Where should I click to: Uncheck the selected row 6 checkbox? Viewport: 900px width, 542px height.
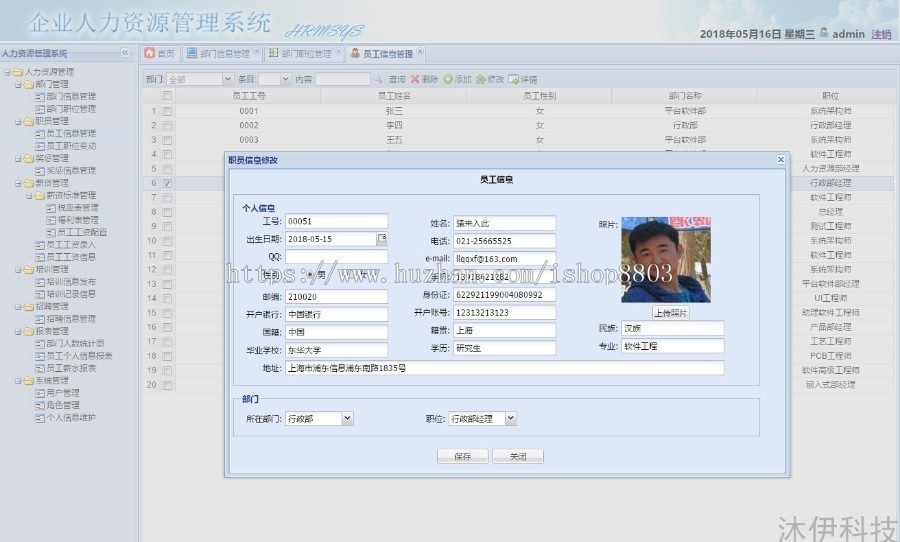click(x=168, y=183)
